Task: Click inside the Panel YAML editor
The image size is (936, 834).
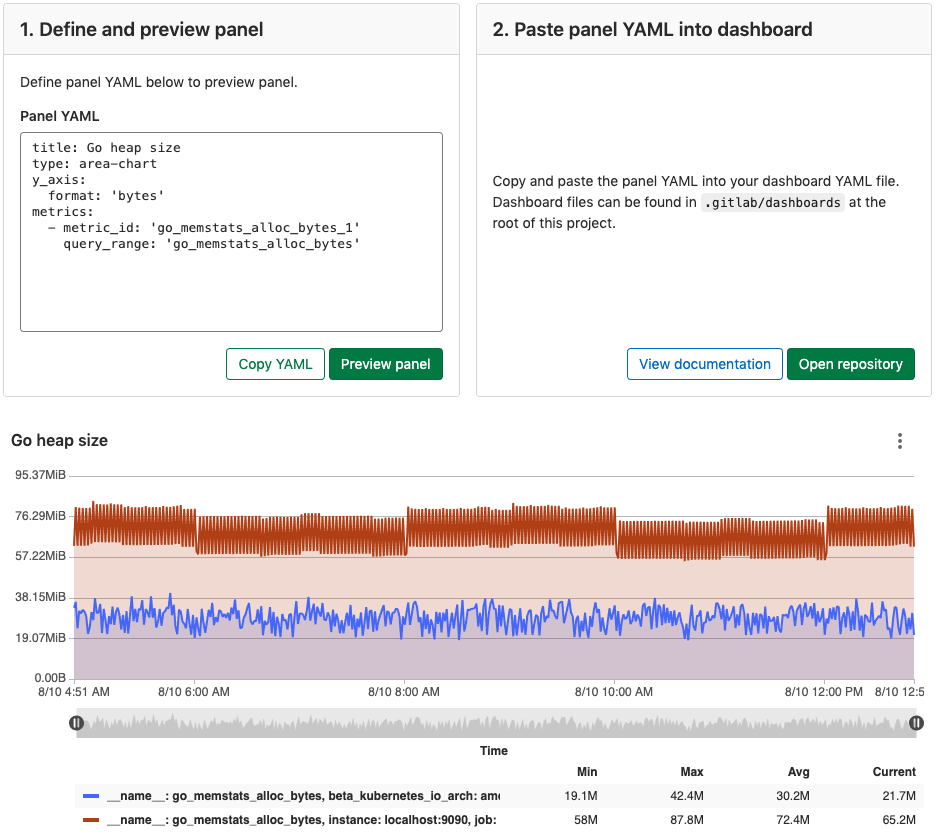Action: pos(231,230)
